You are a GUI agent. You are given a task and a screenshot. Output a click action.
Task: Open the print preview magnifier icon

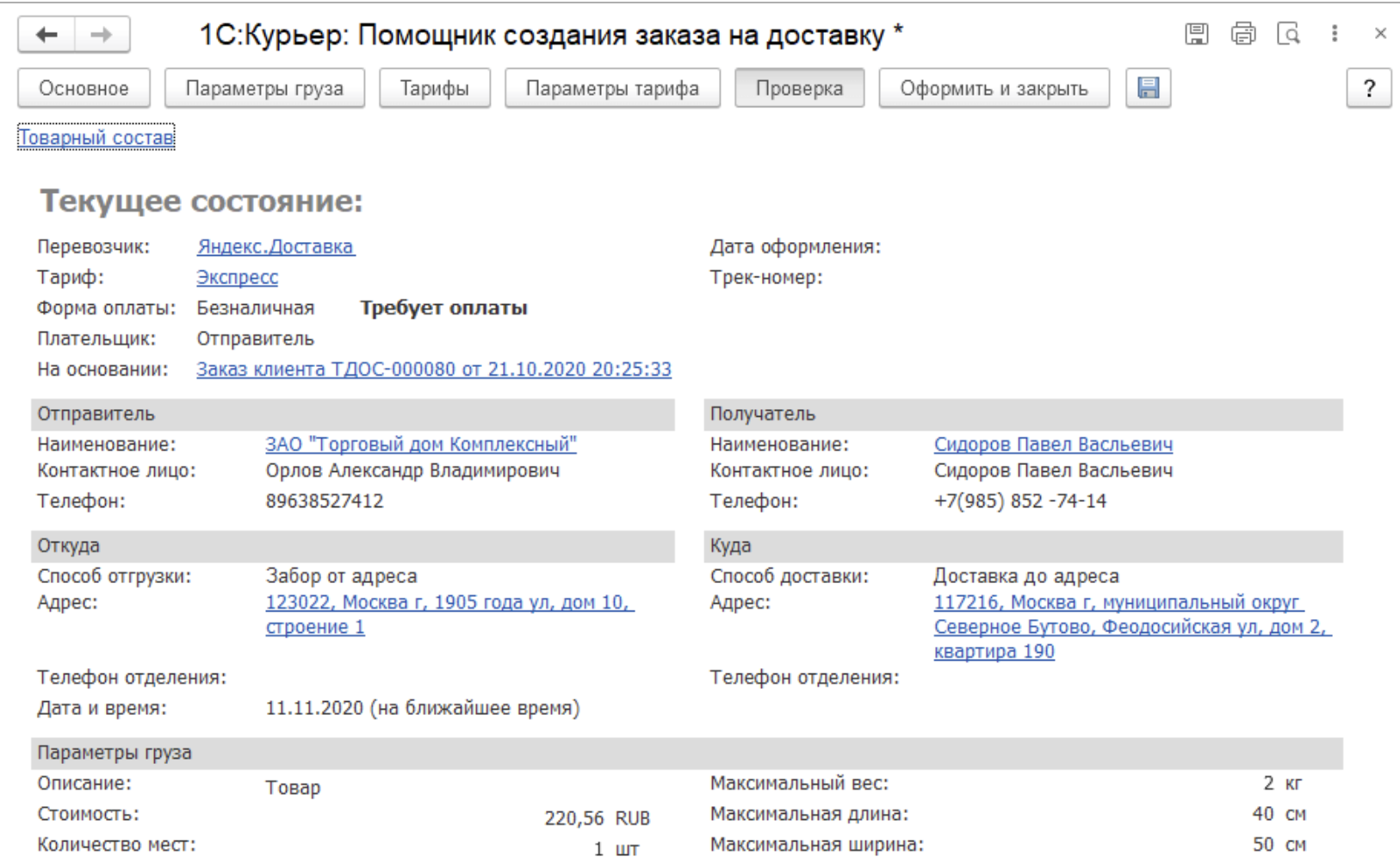coord(1288,34)
